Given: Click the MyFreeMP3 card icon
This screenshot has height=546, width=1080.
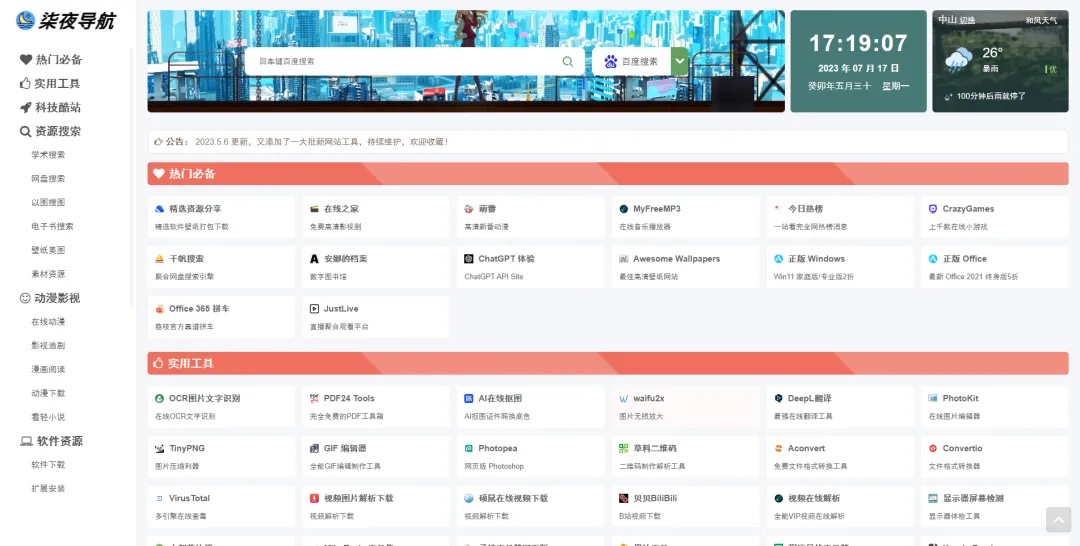Looking at the screenshot, I should click(x=624, y=209).
